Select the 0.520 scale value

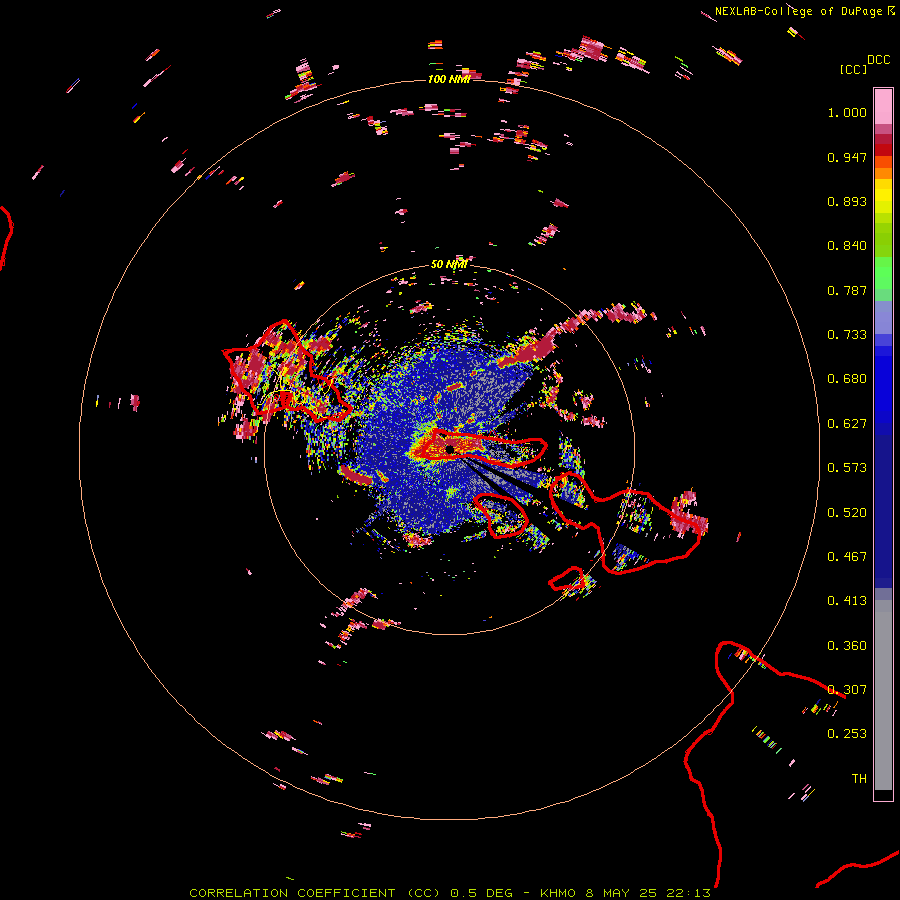click(x=847, y=513)
